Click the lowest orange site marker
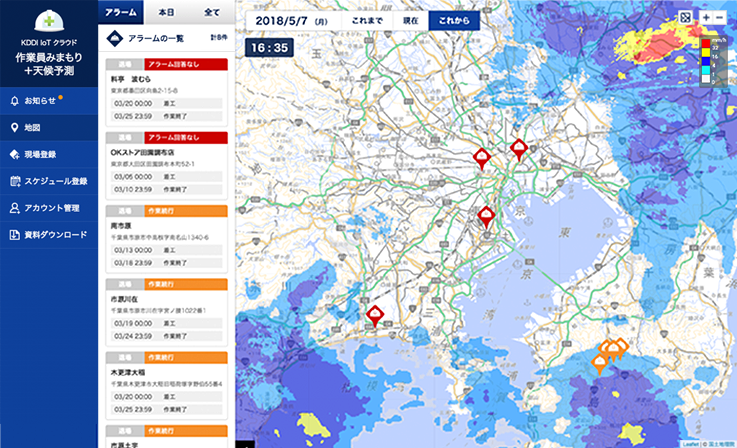 pyautogui.click(x=600, y=363)
